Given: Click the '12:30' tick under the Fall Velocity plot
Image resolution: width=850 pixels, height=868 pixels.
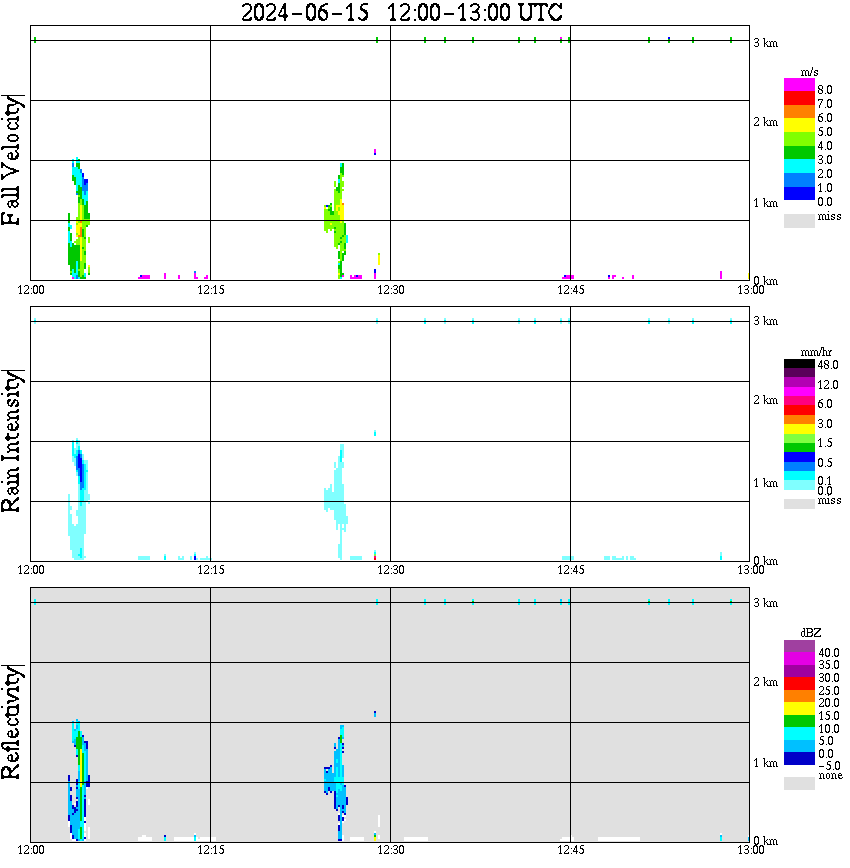Looking at the screenshot, I should (390, 290).
